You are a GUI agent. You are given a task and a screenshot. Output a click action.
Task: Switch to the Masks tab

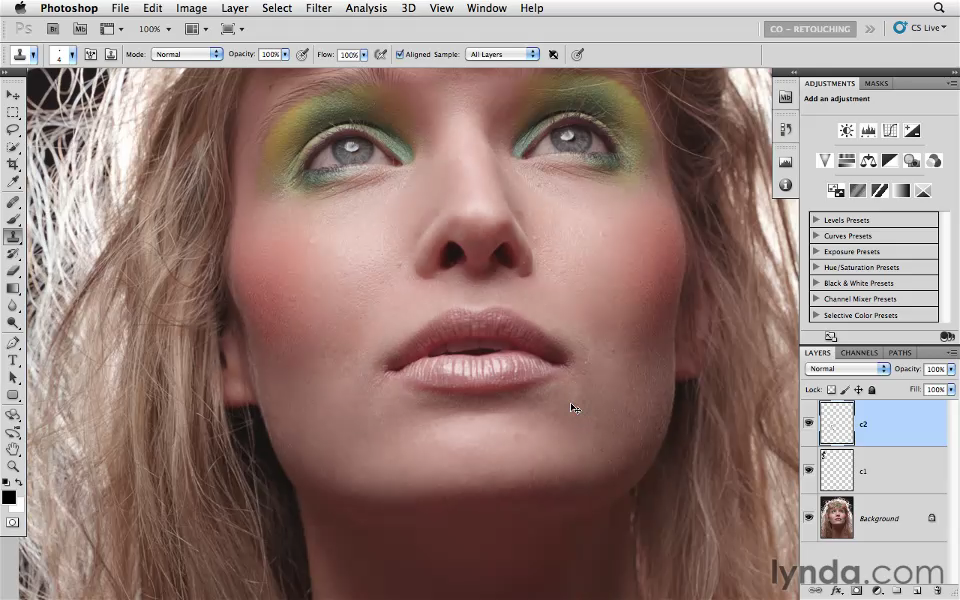tap(876, 83)
